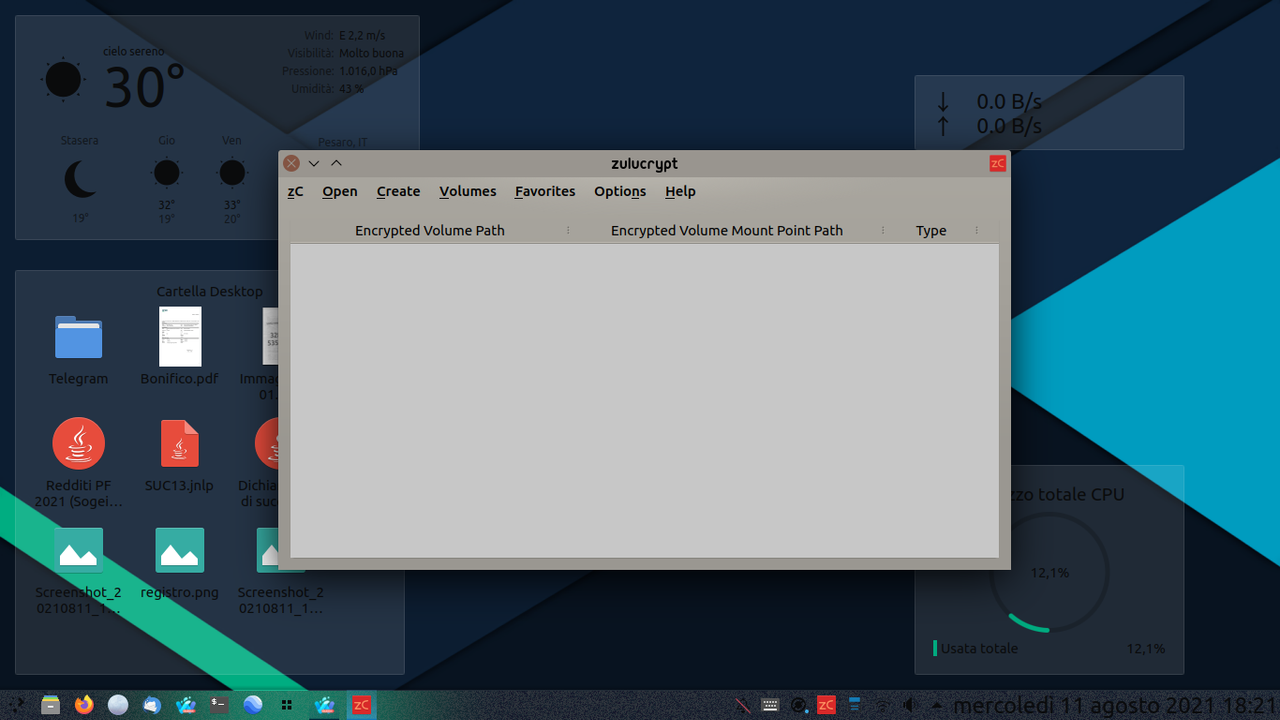Open the zC menu in zulucrypt
Screen dimensions: 1280x720
pyautogui.click(x=295, y=191)
